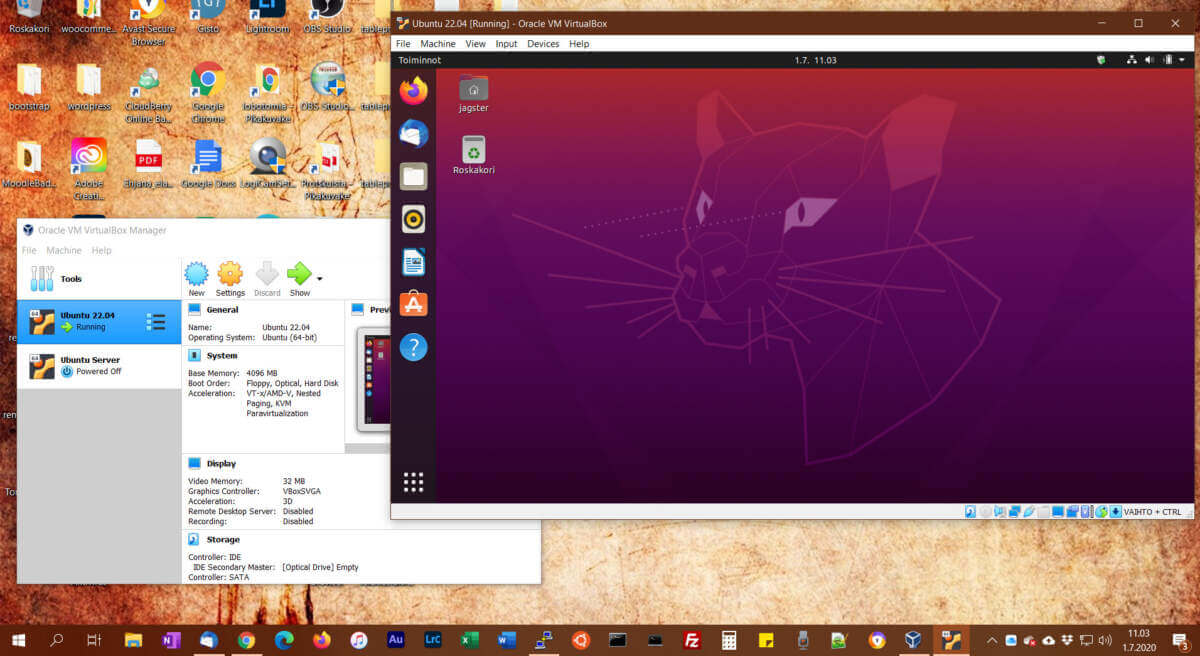Image resolution: width=1200 pixels, height=656 pixels.
Task: Show hidden icons in Windows system tray
Action: point(992,639)
